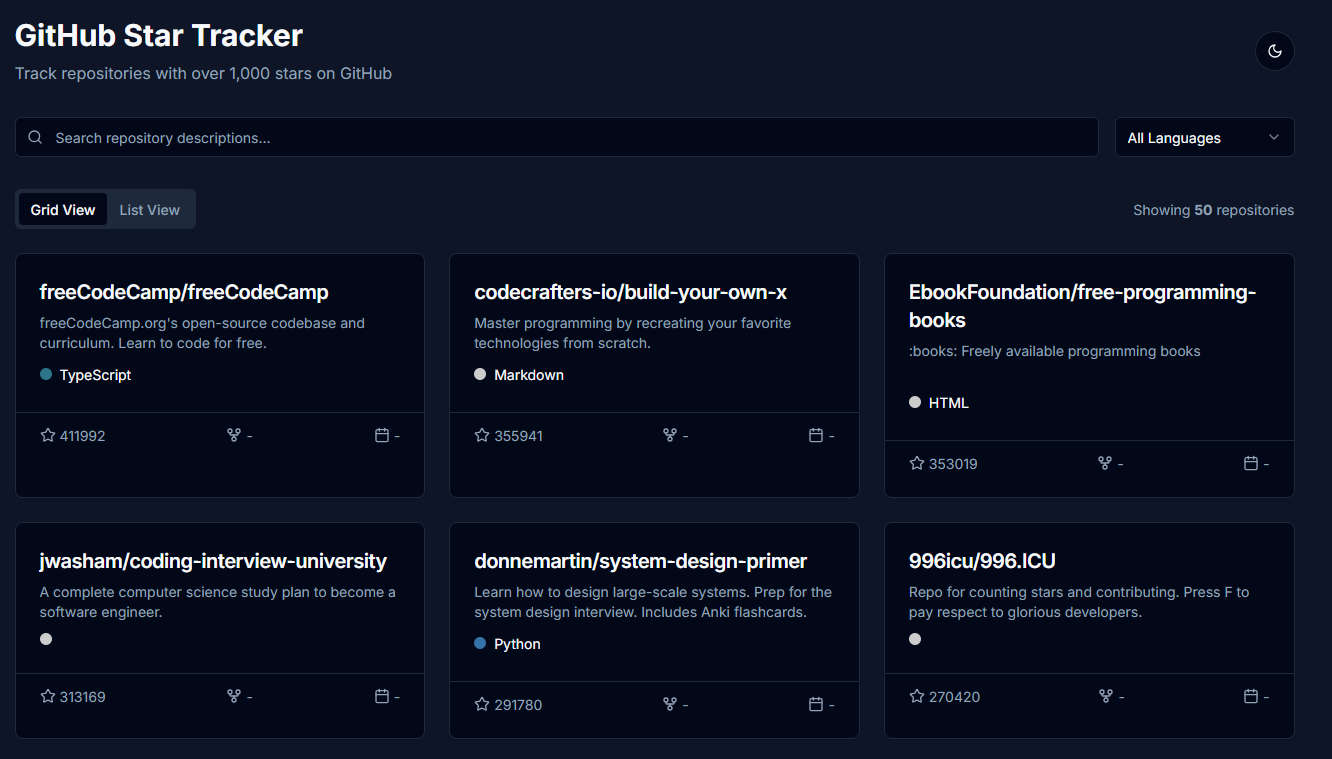Image resolution: width=1332 pixels, height=759 pixels.
Task: Click the star count 291780
Action: [x=518, y=705]
